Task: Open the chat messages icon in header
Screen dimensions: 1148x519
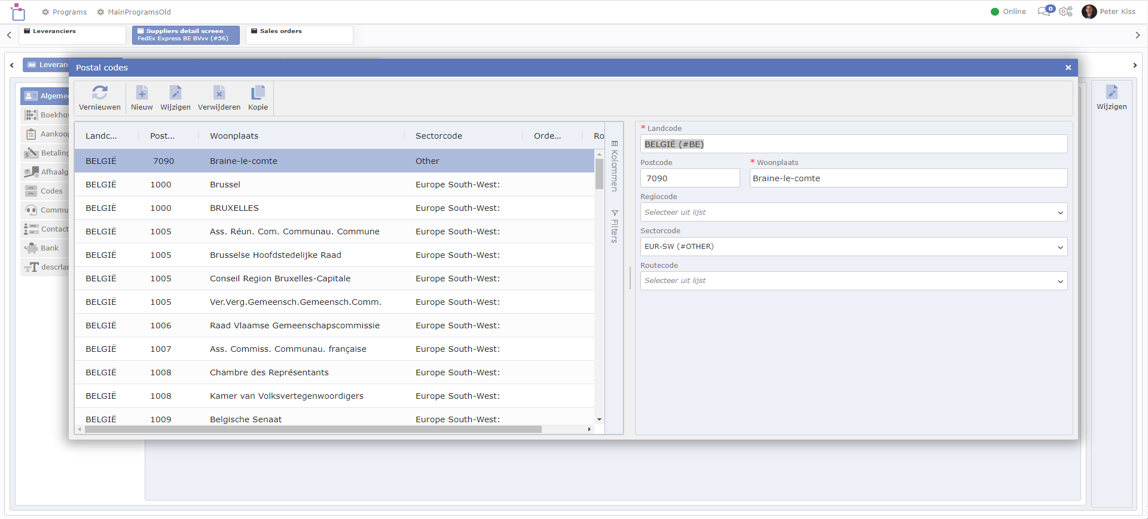Action: 1044,12
